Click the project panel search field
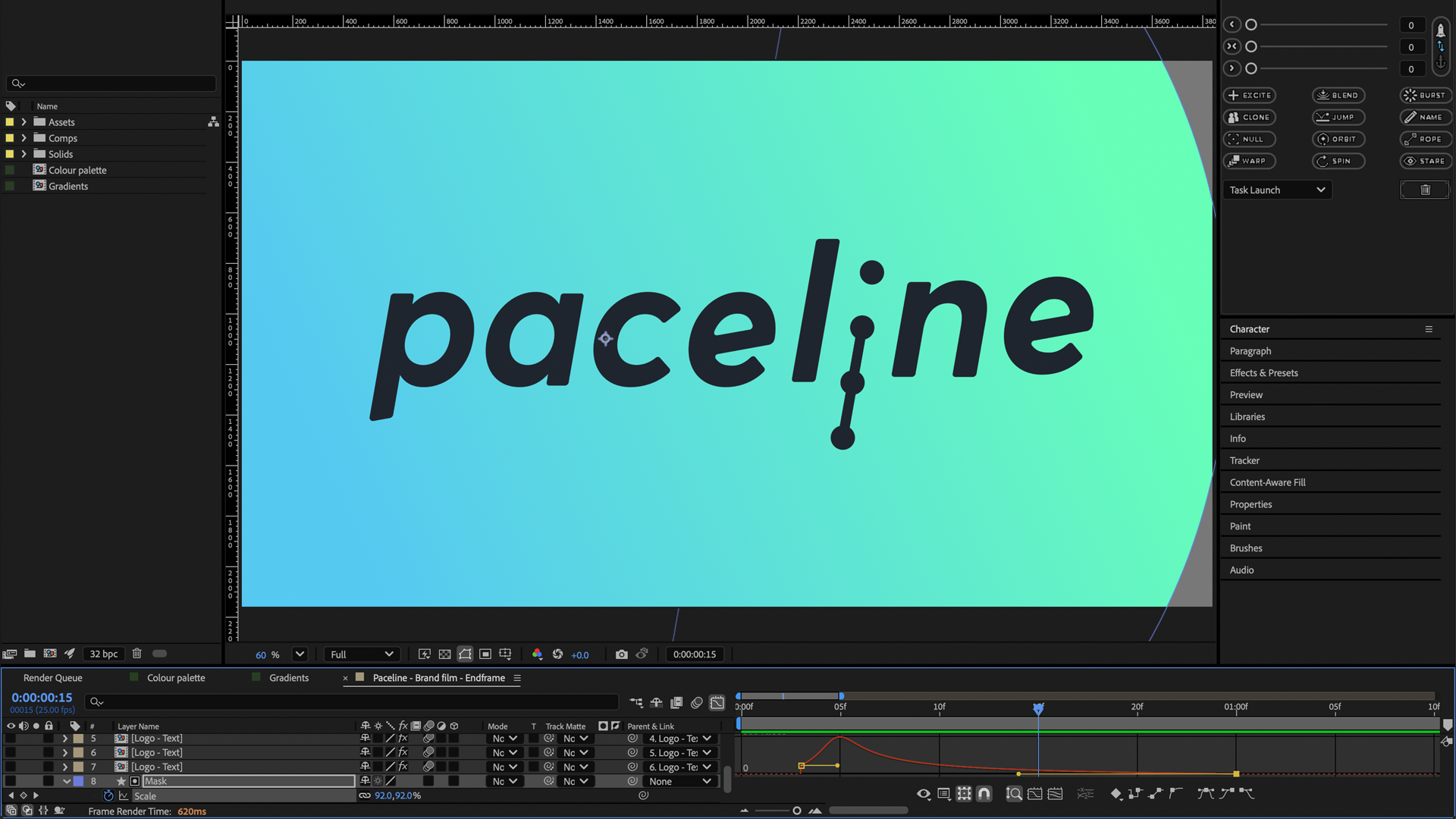This screenshot has height=819, width=1456. [114, 83]
